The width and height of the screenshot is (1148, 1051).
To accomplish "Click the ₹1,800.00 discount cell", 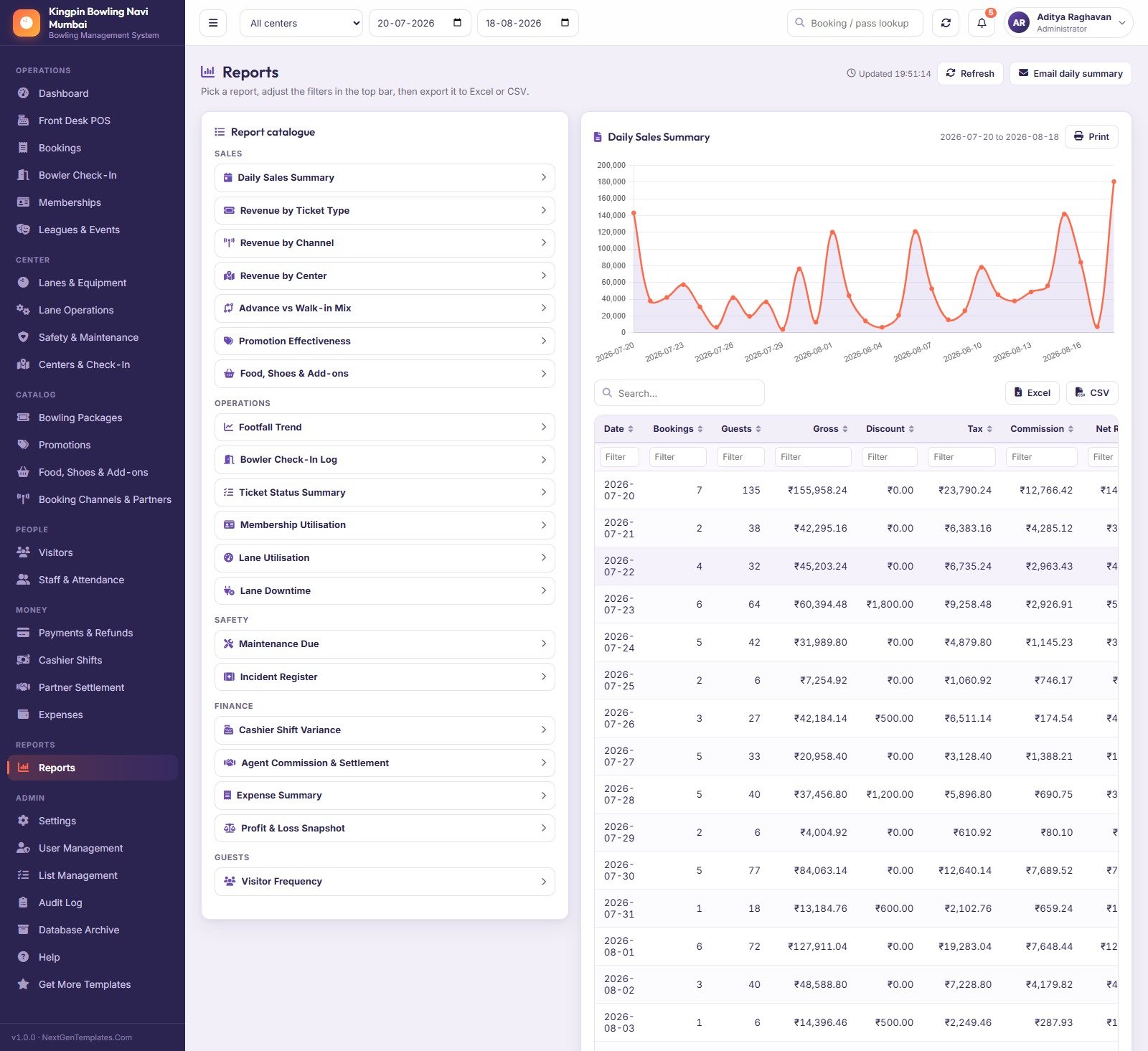I will click(890, 604).
